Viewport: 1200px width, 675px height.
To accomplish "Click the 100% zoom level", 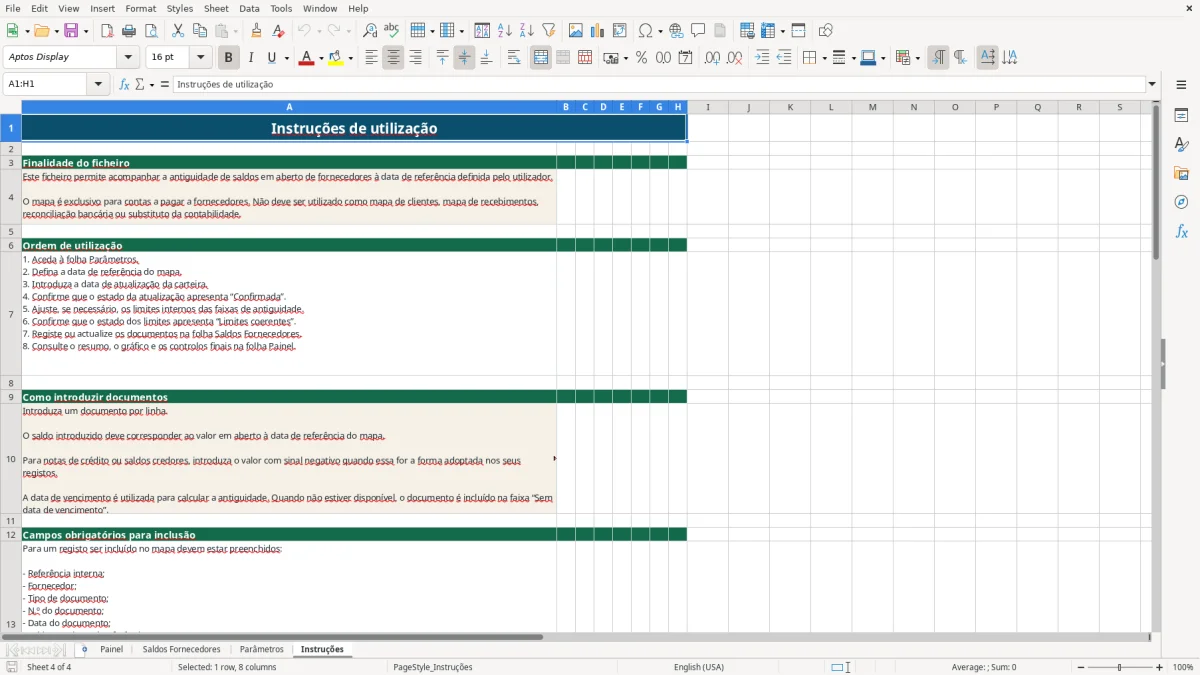I will (1182, 667).
